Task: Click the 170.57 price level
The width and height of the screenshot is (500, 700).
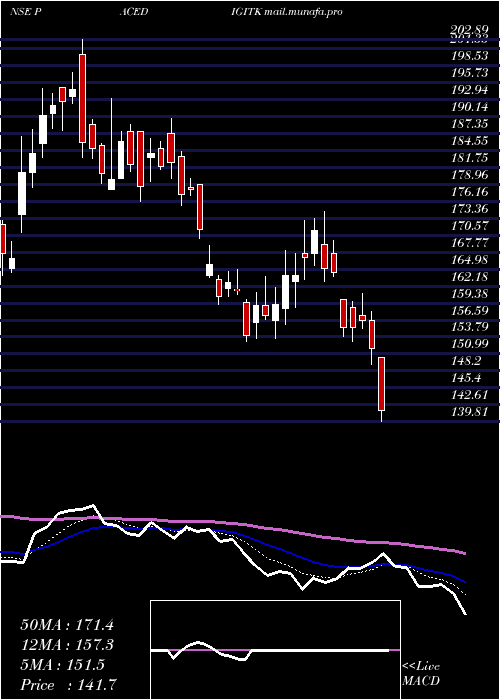Action: point(469,225)
